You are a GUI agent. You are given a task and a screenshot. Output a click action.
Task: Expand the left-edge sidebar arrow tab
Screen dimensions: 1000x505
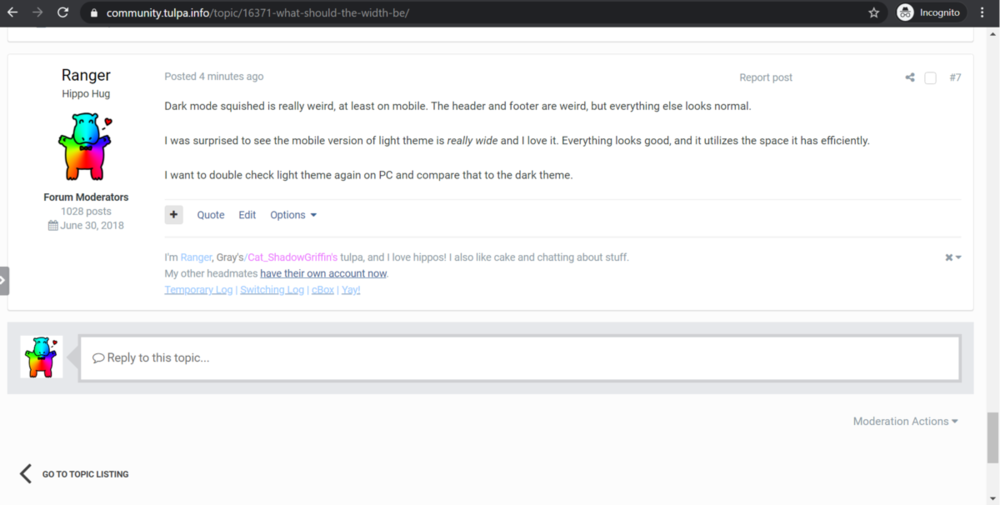4,281
